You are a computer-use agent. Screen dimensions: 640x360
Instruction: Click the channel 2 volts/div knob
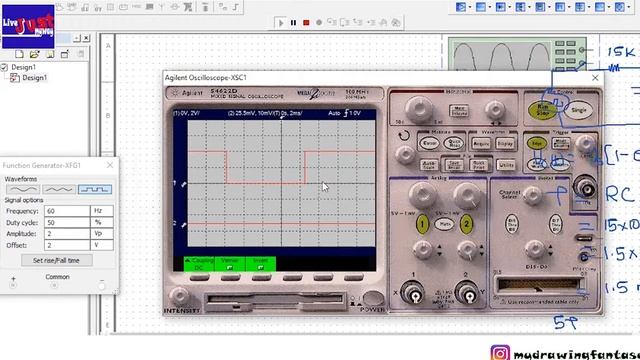click(467, 195)
